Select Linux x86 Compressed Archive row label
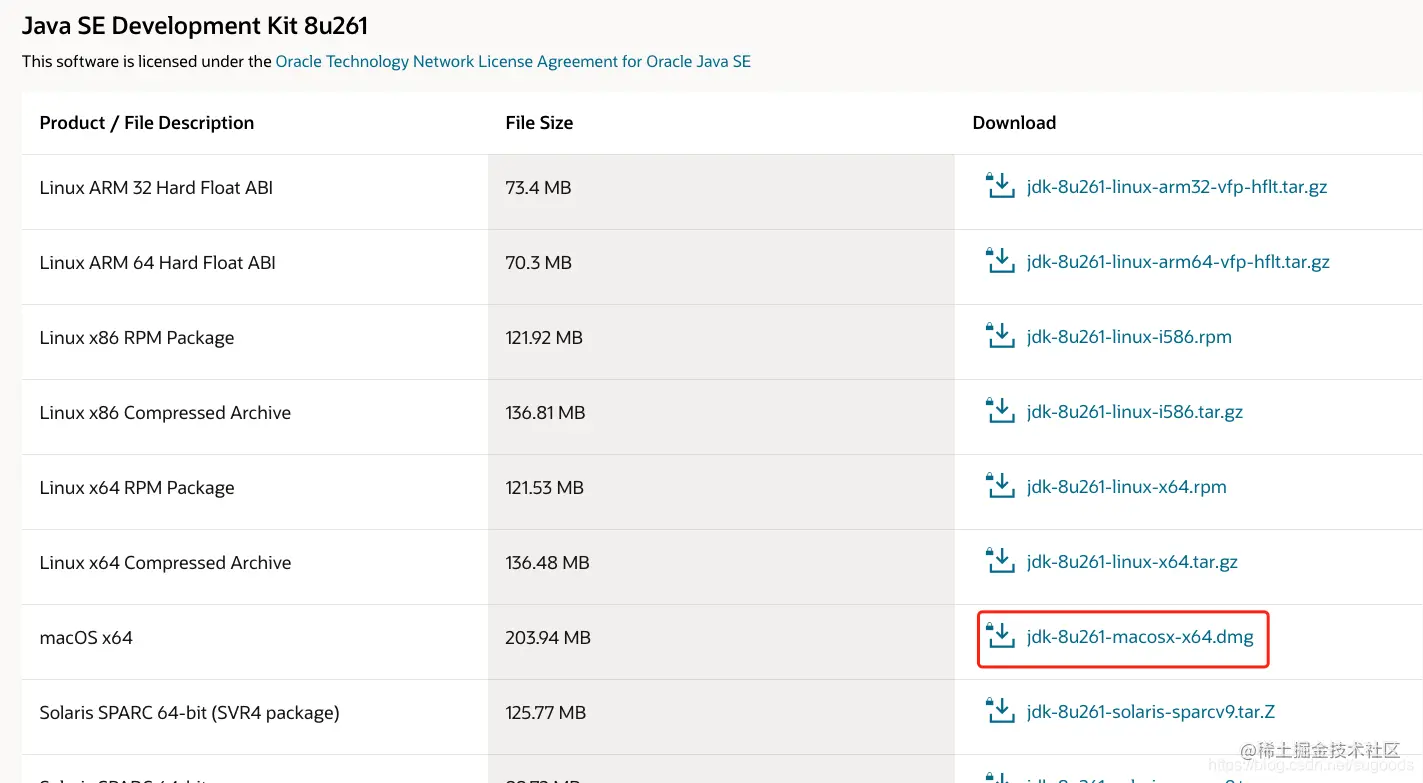Screen dimensions: 1423x783 click(x=165, y=413)
